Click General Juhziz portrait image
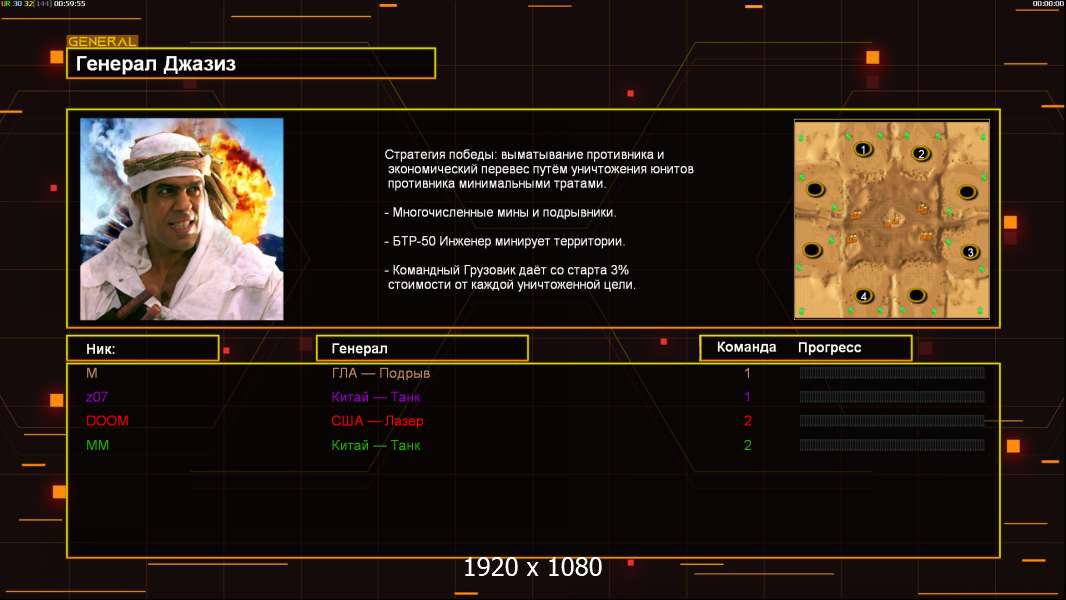Image resolution: width=1066 pixels, height=600 pixels. pos(182,219)
